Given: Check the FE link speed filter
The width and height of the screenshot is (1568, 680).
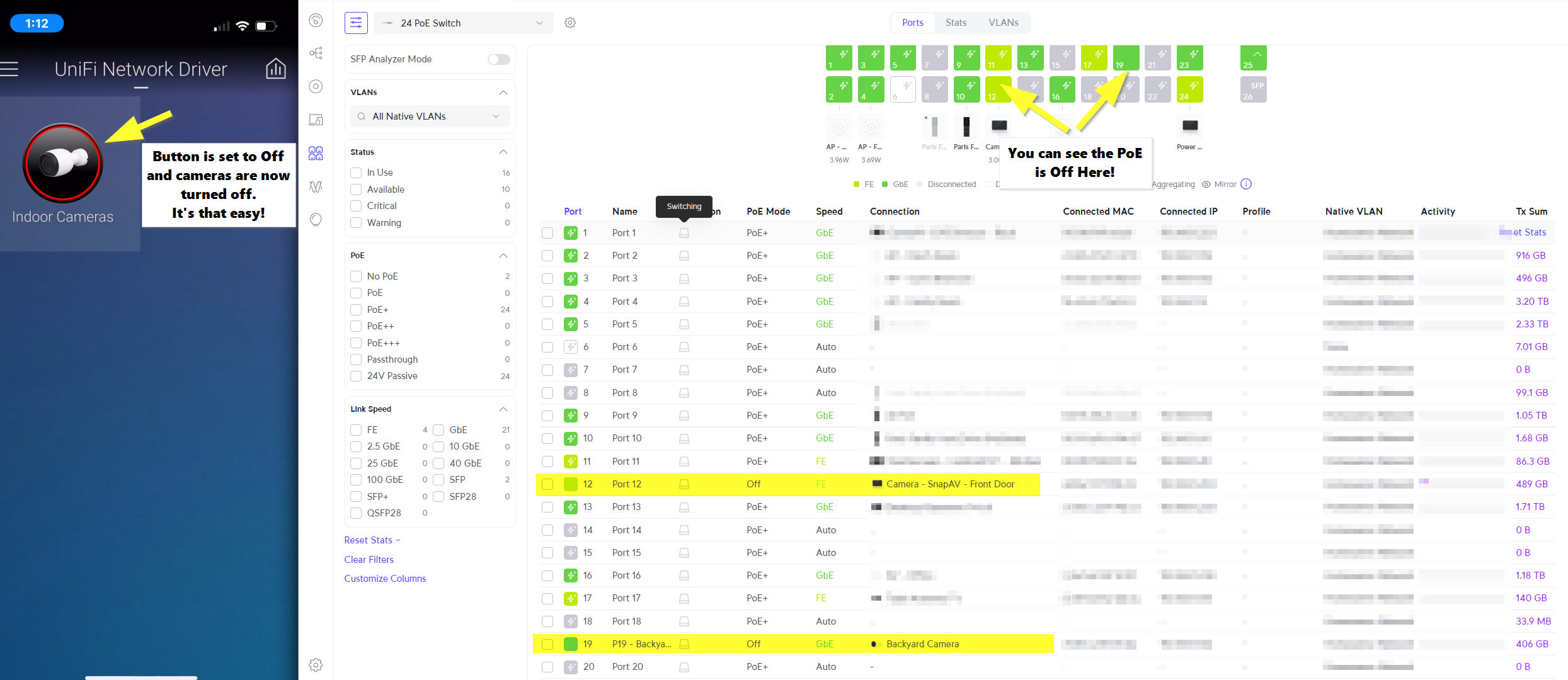Looking at the screenshot, I should pyautogui.click(x=356, y=430).
